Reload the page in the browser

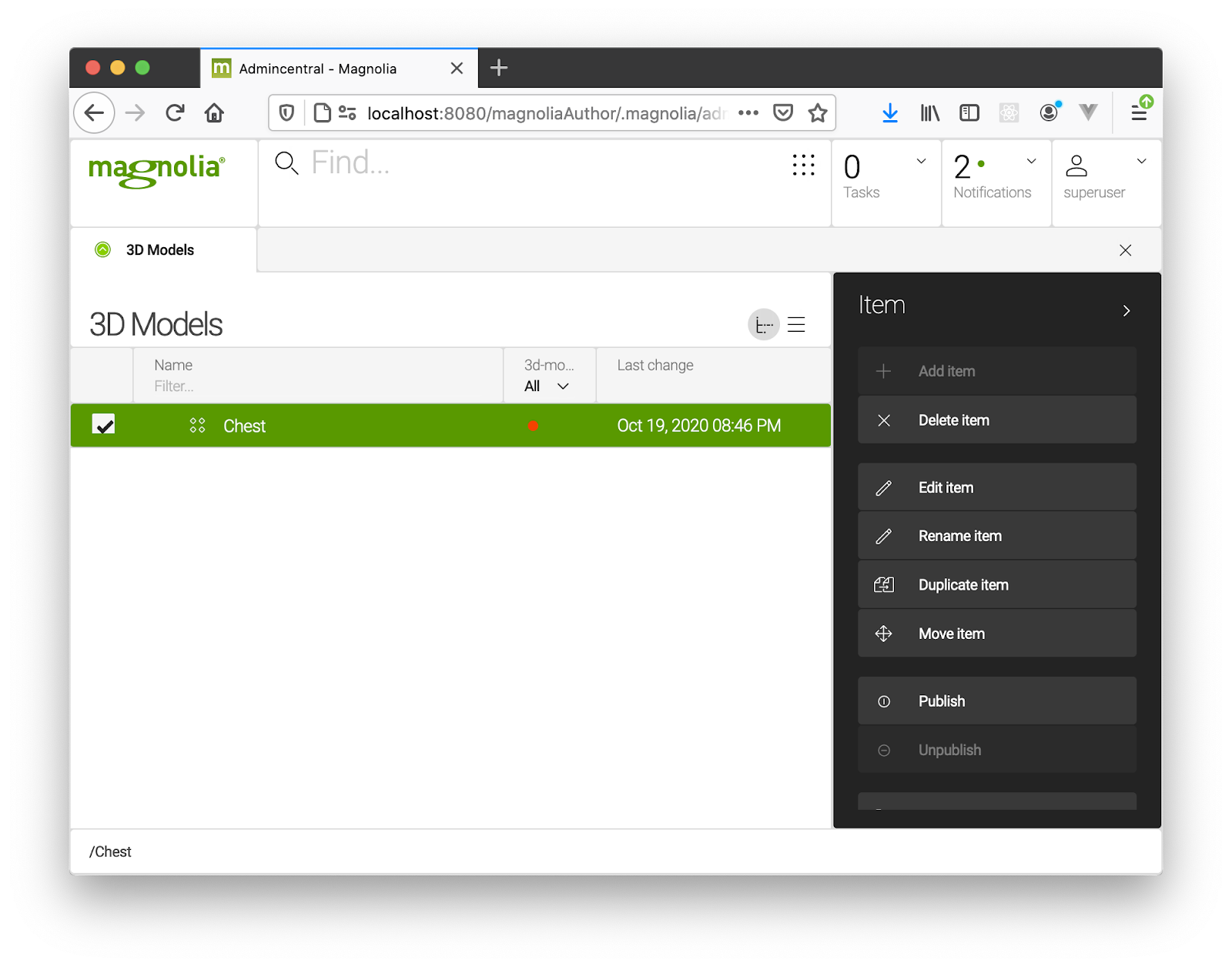(175, 113)
